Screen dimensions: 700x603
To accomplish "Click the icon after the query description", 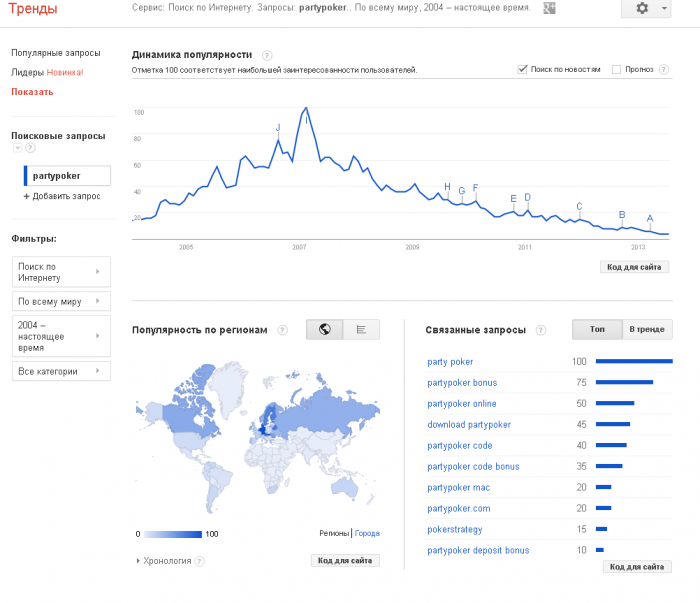I will tap(549, 8).
